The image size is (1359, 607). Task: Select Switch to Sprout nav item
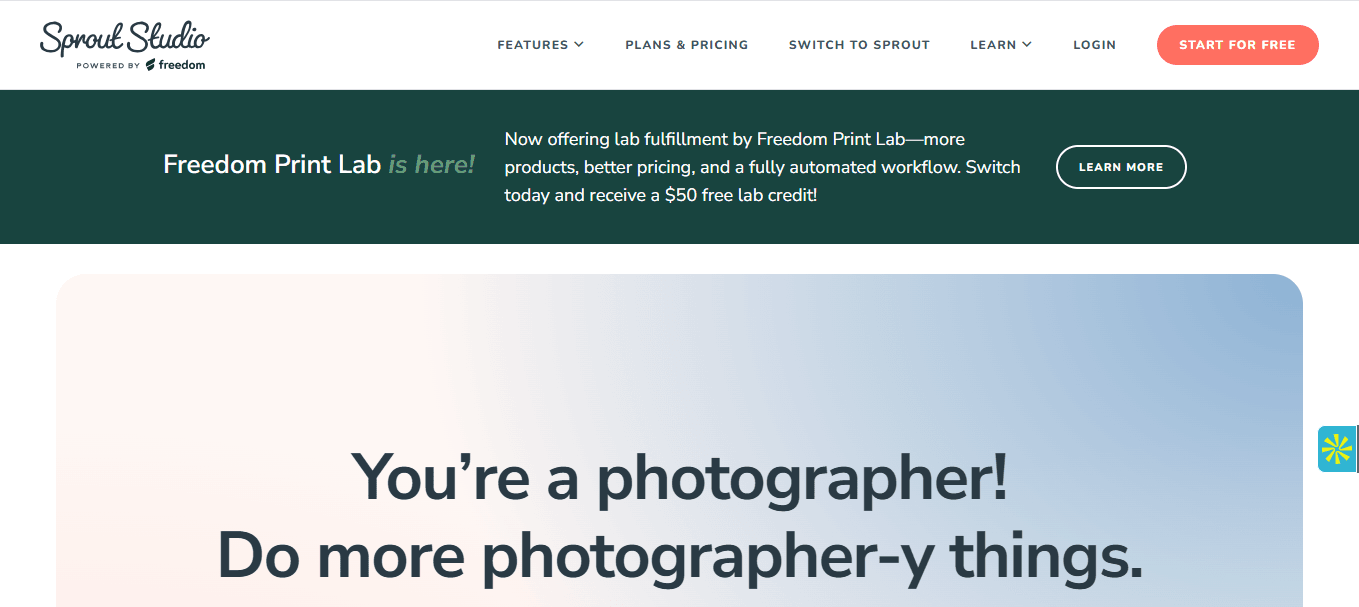tap(859, 45)
